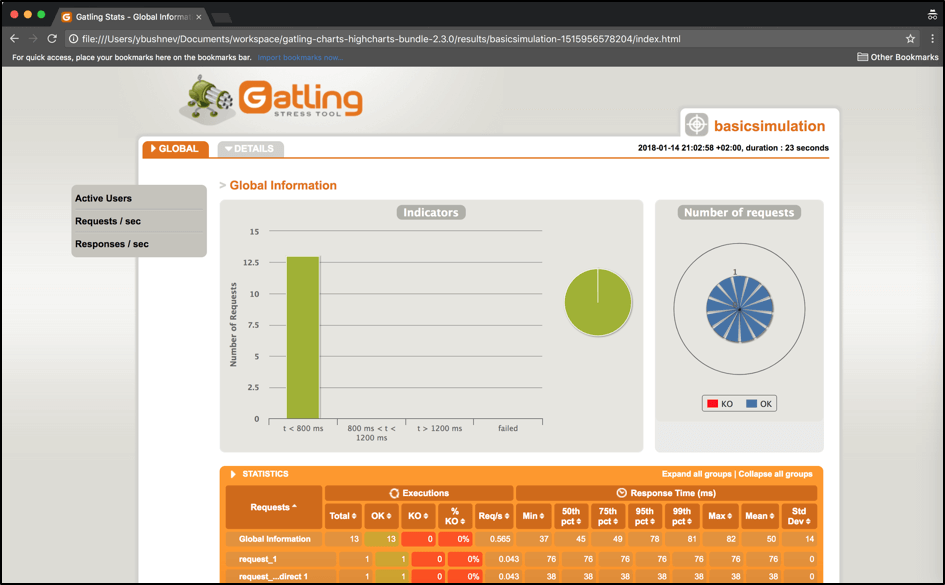Click the basicsimulation title

pyautogui.click(x=770, y=126)
